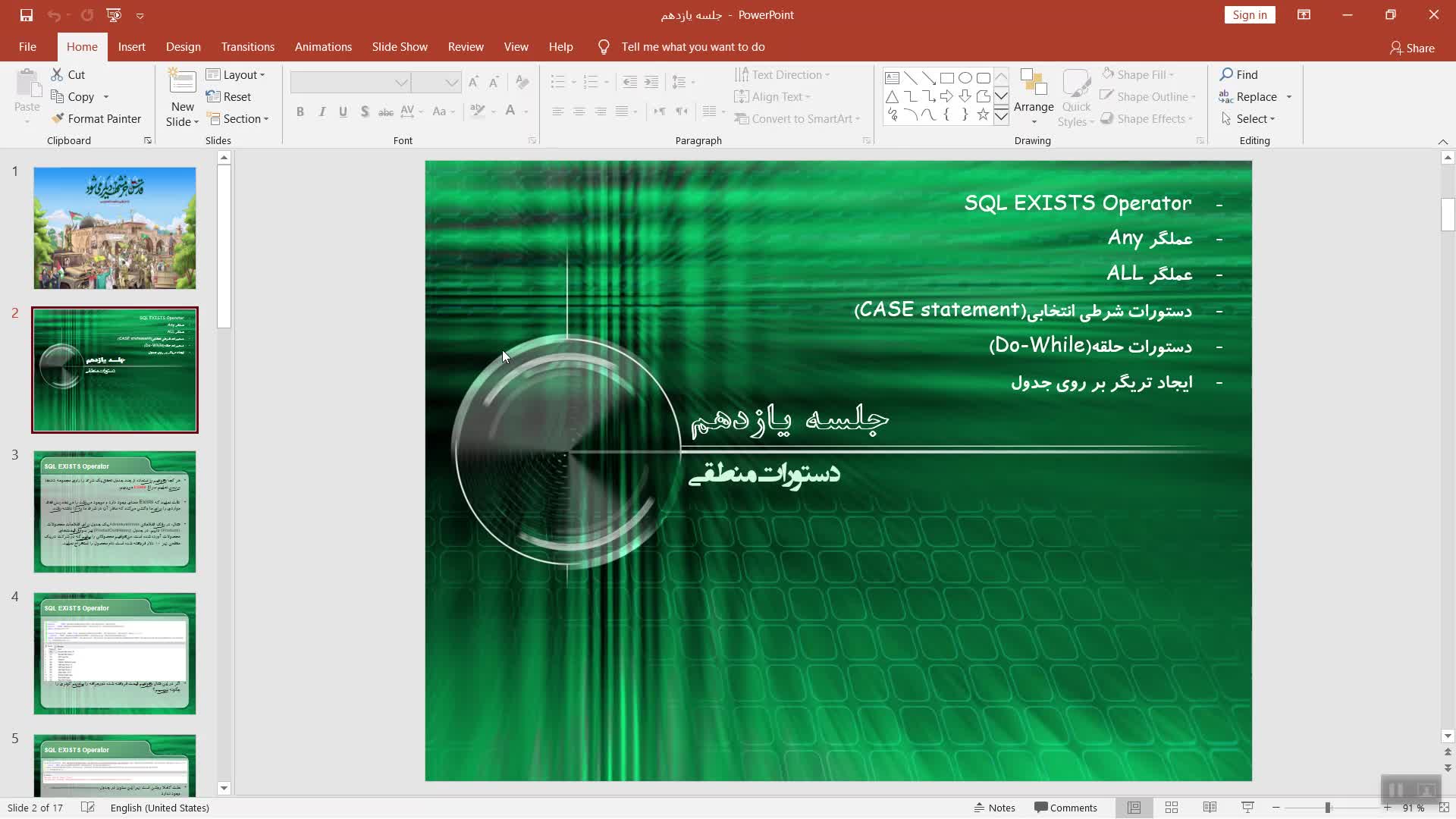
Task: Toggle the Comments pane
Action: (1065, 808)
